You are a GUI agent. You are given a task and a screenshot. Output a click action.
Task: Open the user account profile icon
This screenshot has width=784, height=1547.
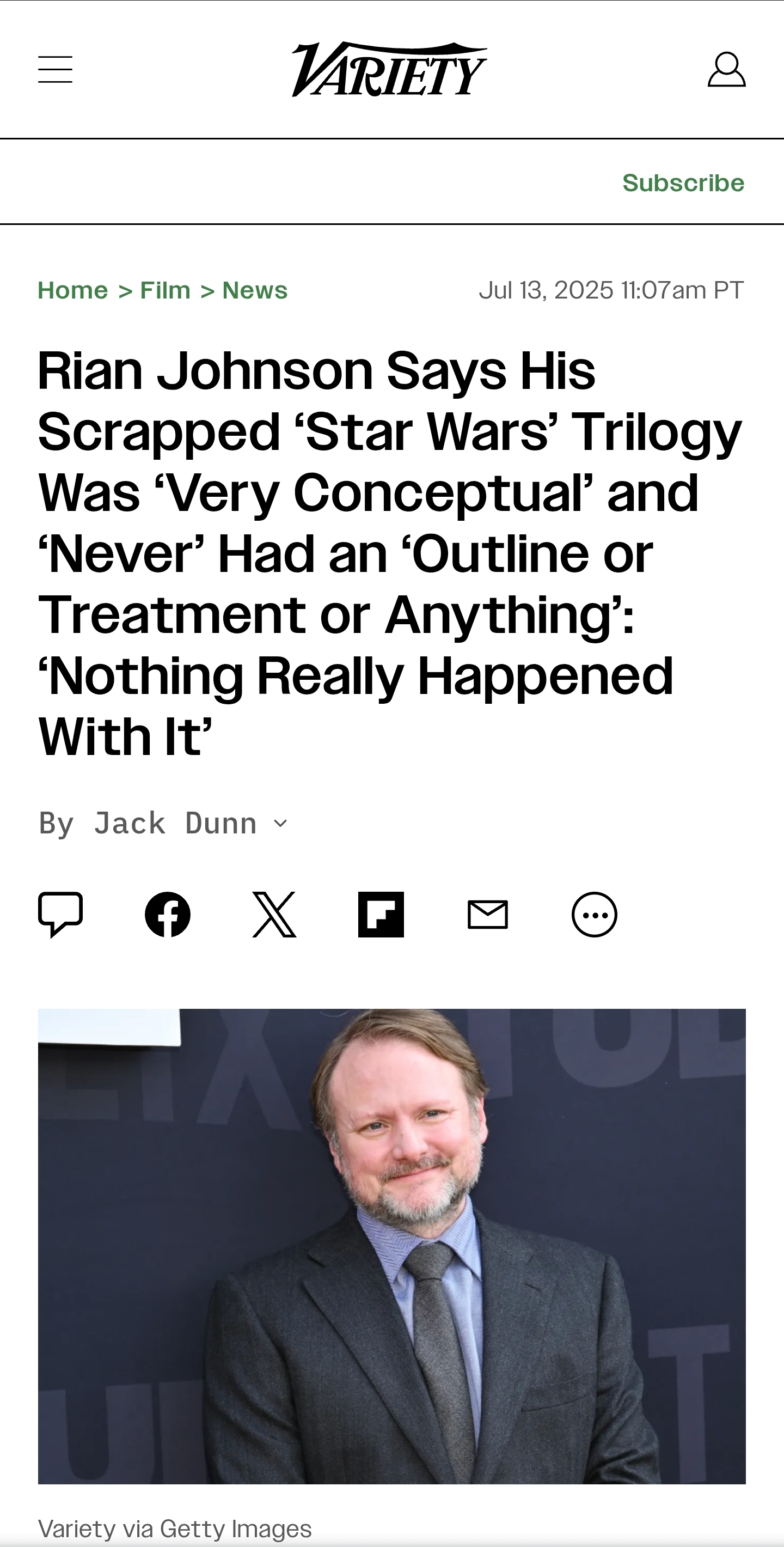726,69
